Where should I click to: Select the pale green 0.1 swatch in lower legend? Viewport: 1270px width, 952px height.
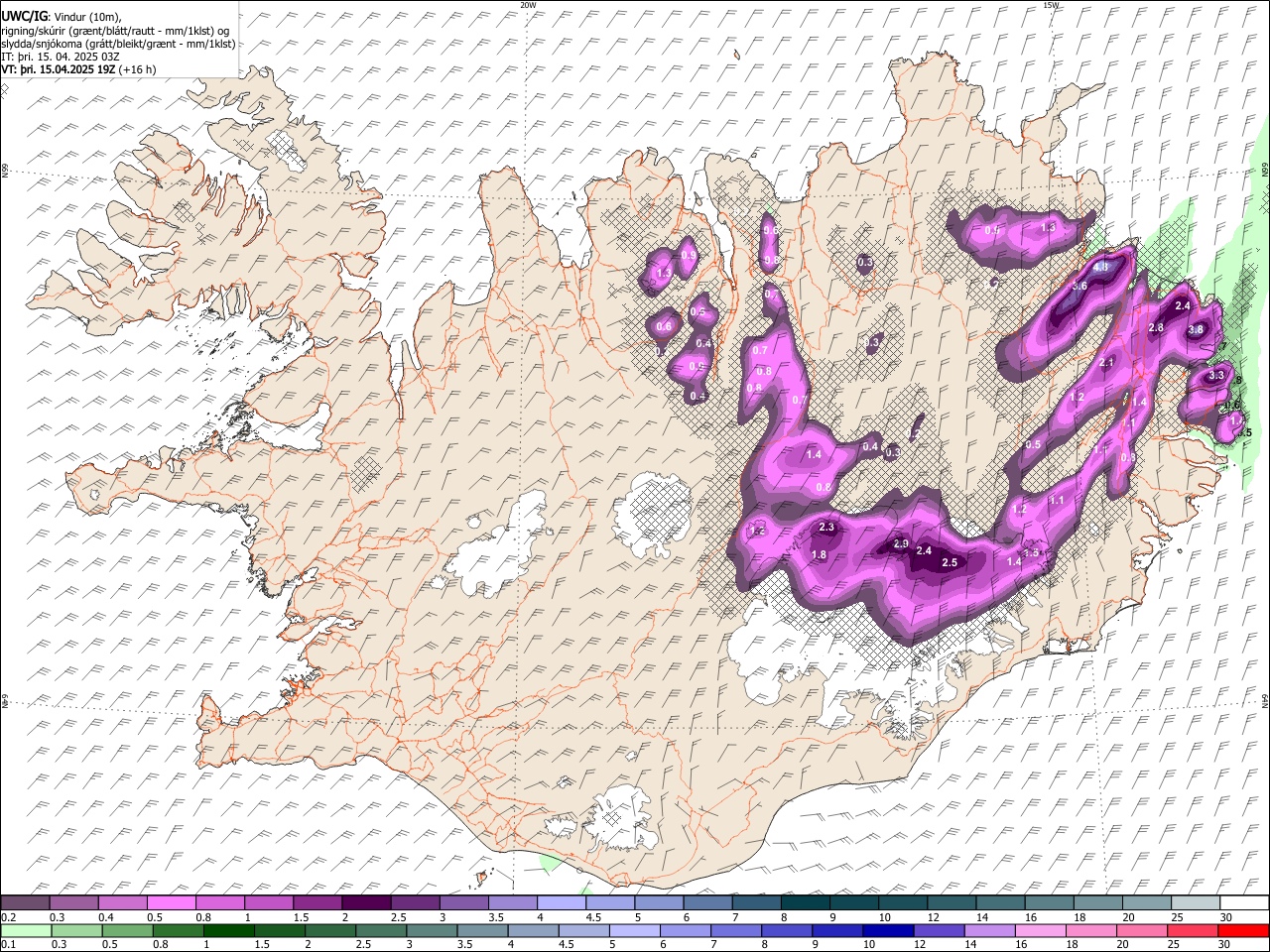coord(27,930)
